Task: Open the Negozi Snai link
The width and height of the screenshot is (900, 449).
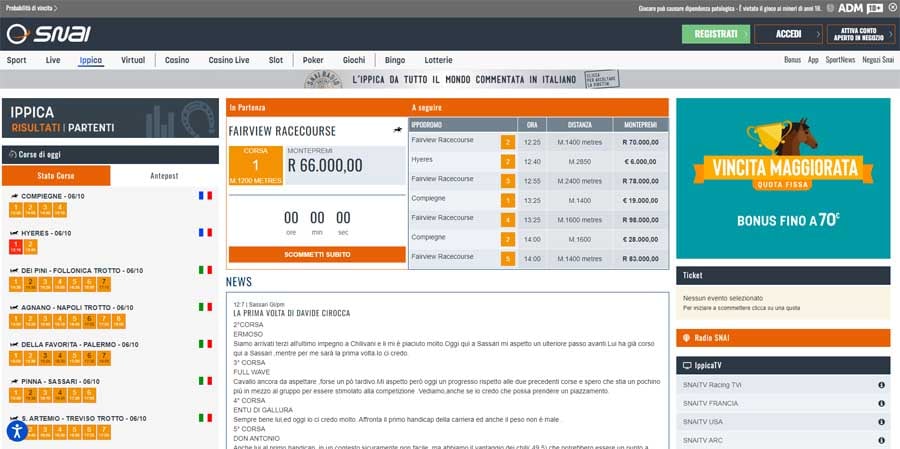Action: click(x=878, y=60)
